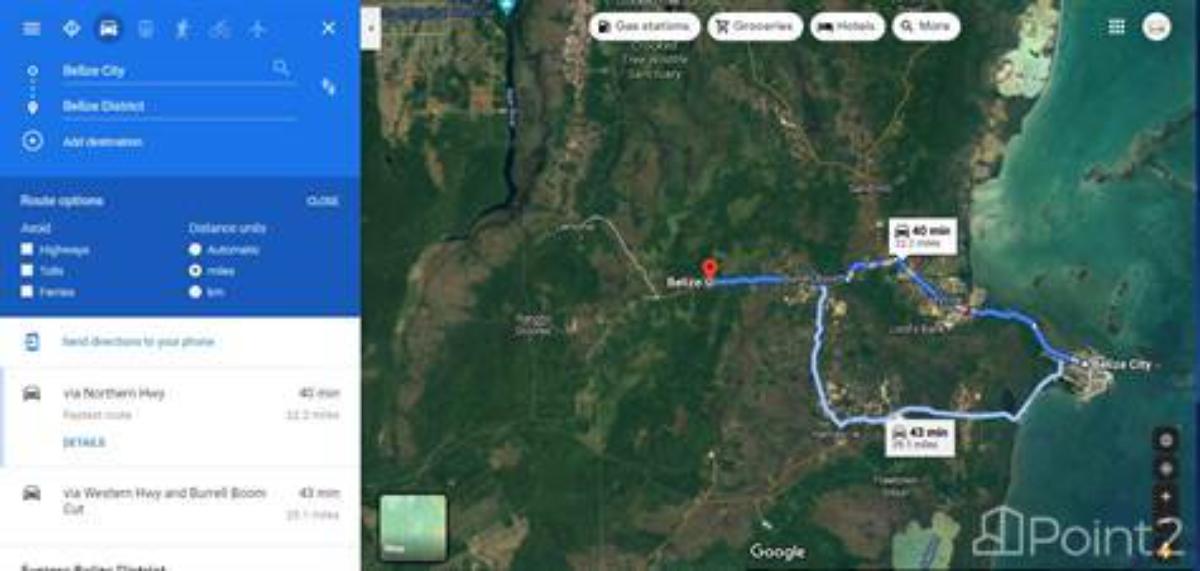Image resolution: width=1200 pixels, height=571 pixels.
Task: Switch map layer using thumbnail
Action: coord(413,527)
